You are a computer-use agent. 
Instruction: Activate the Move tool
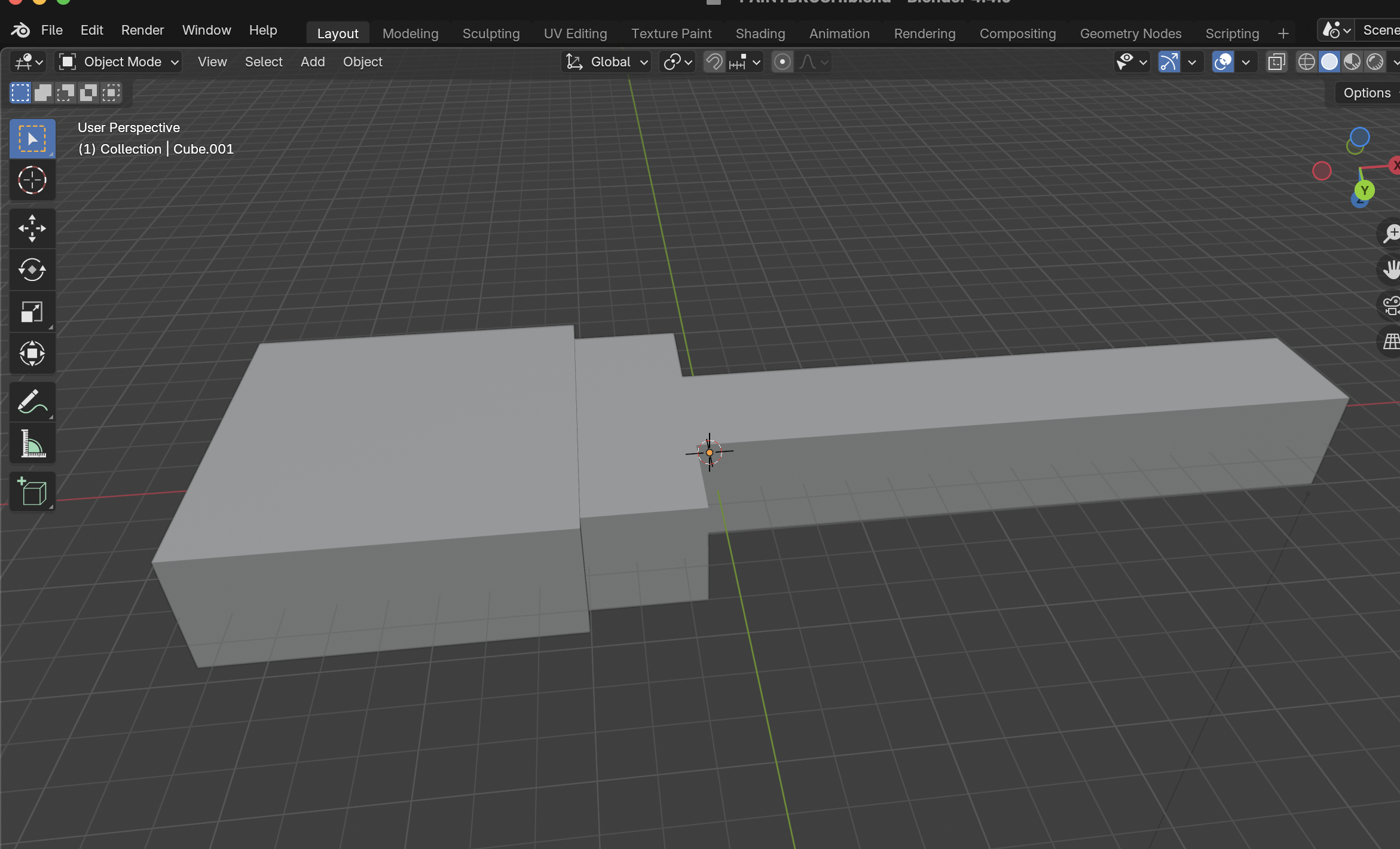[32, 228]
